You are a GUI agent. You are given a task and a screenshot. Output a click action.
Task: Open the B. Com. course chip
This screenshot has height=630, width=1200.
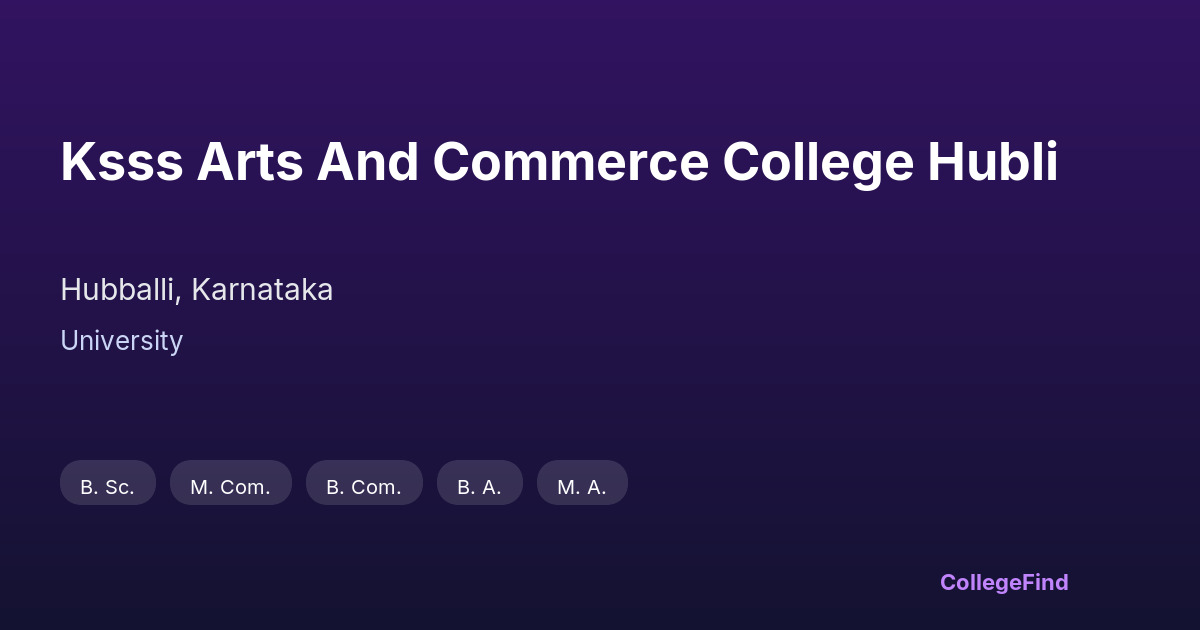point(364,484)
